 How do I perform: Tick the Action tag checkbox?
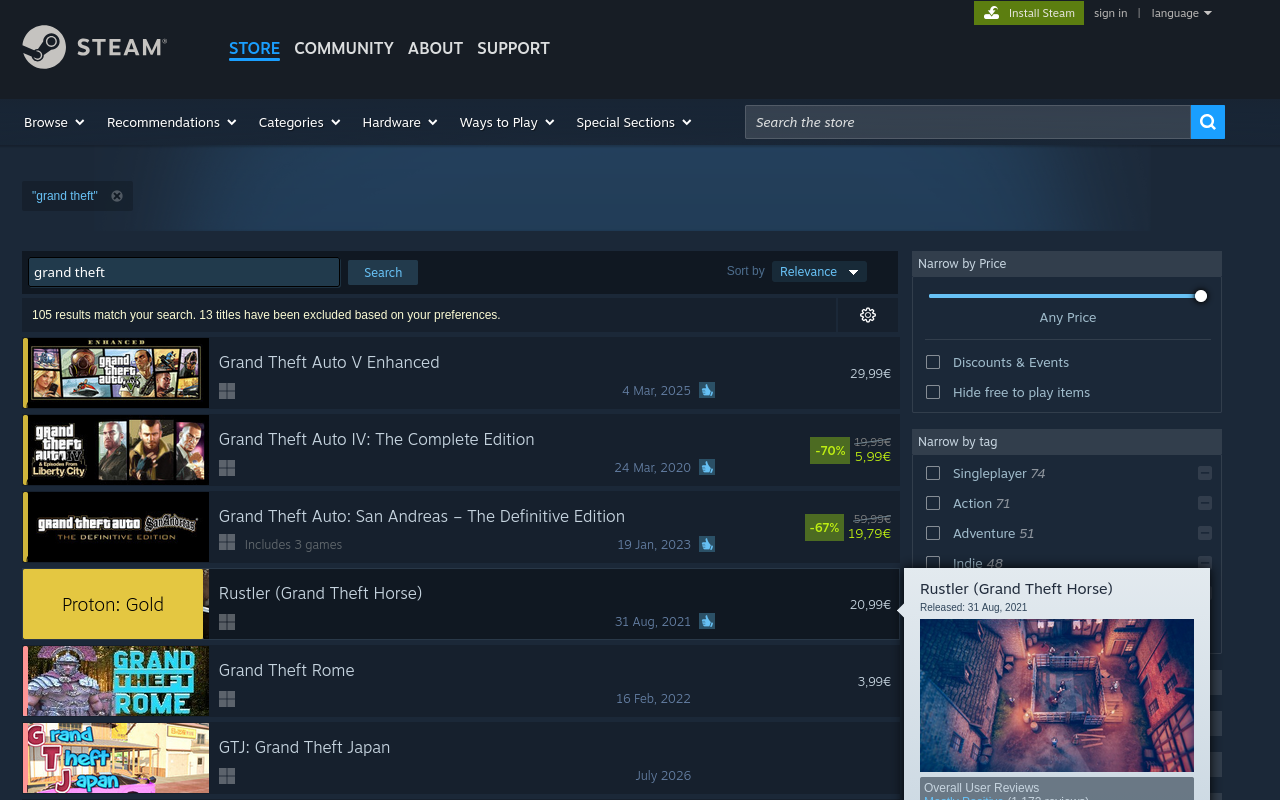pyautogui.click(x=933, y=503)
